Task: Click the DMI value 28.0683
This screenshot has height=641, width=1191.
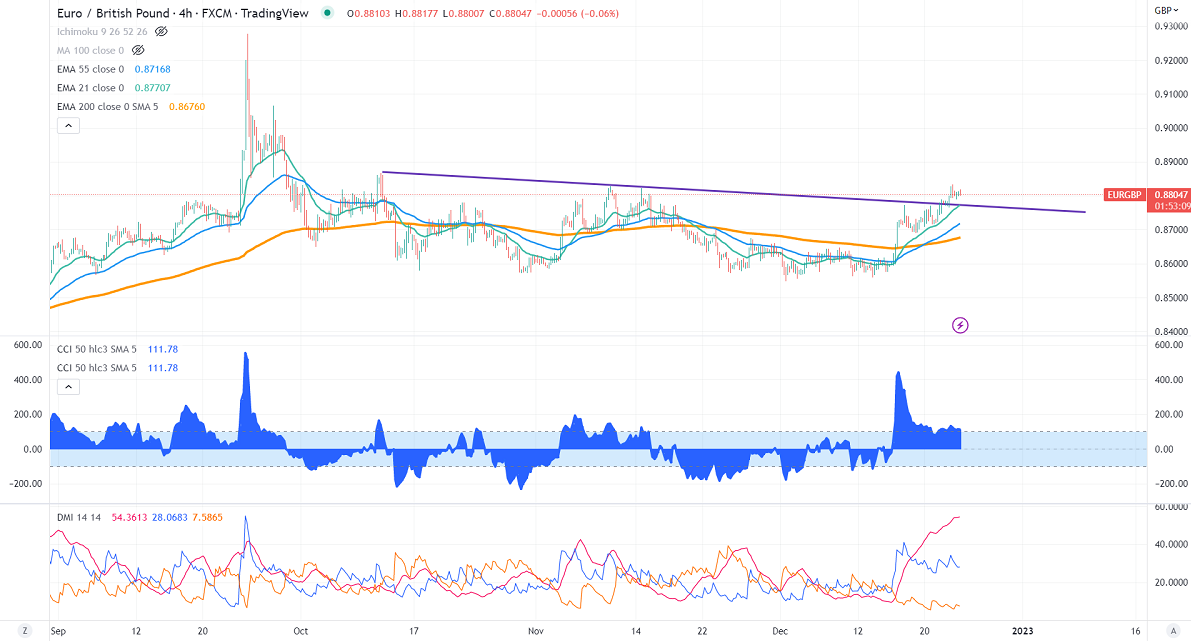Action: point(169,517)
